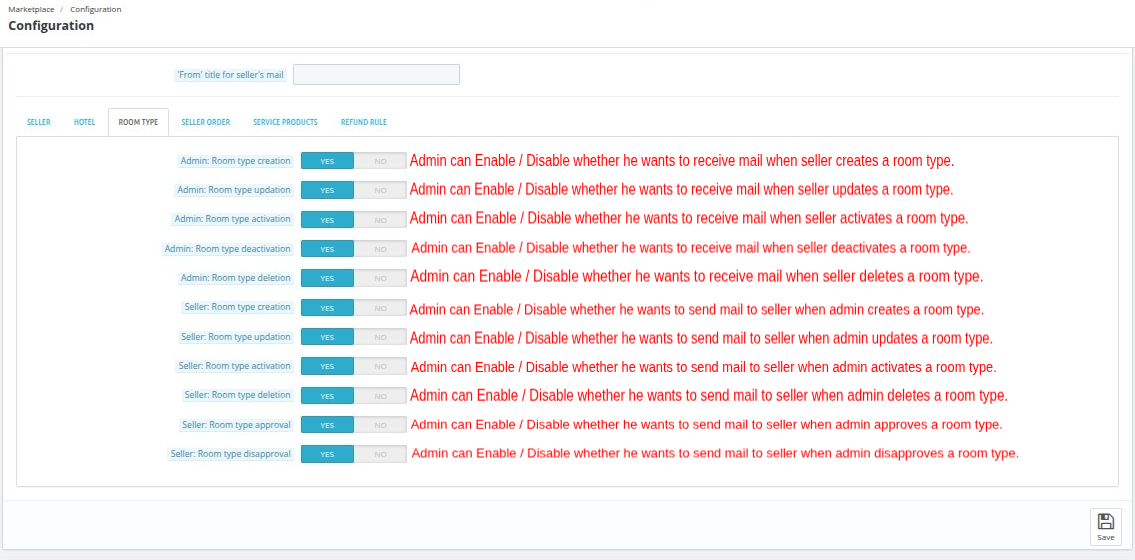
Task: Open the Seller tab
Action: 39,122
